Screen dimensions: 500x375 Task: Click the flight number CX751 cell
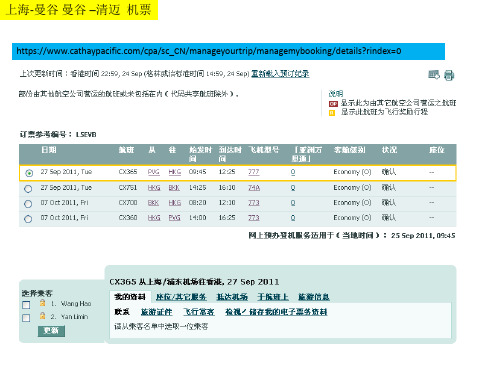coord(128,188)
